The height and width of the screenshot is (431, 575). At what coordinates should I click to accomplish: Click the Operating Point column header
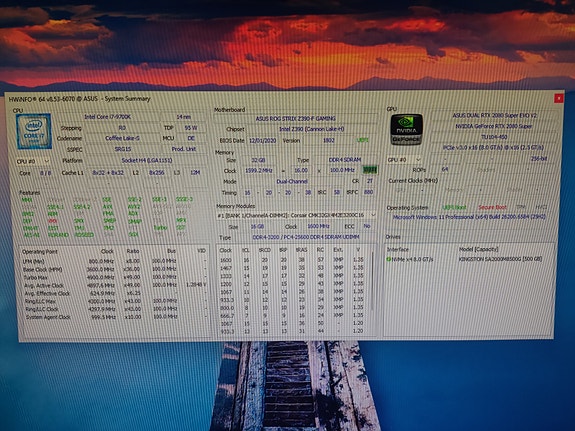pyautogui.click(x=40, y=252)
